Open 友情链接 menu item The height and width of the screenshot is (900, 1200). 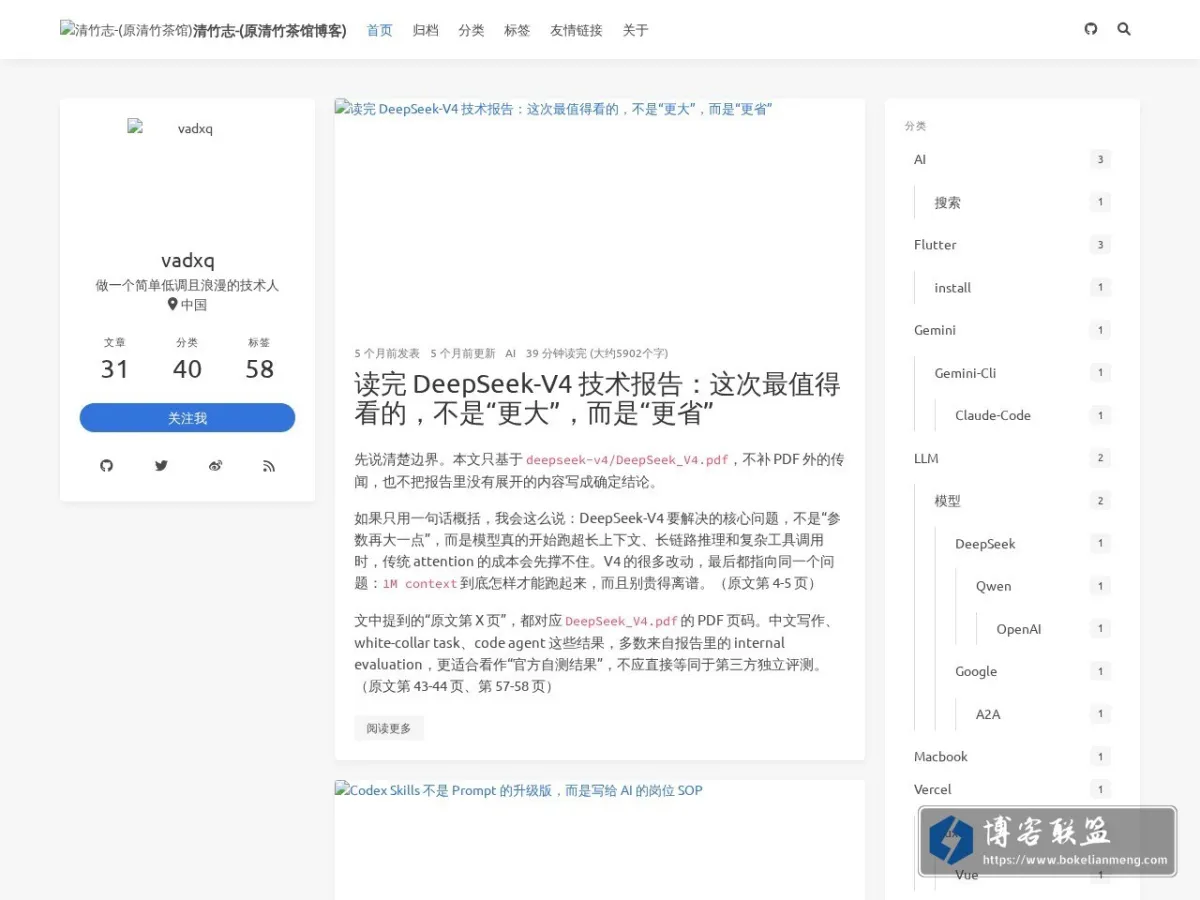coord(576,30)
